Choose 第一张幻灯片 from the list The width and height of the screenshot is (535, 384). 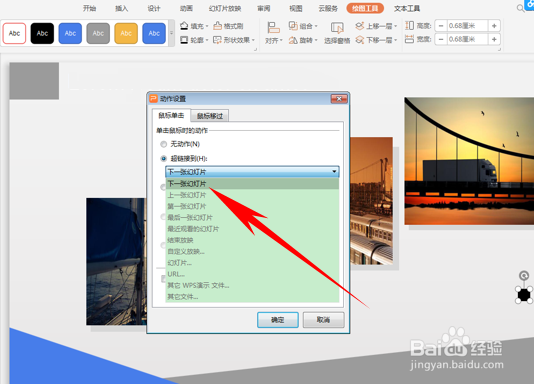252,206
